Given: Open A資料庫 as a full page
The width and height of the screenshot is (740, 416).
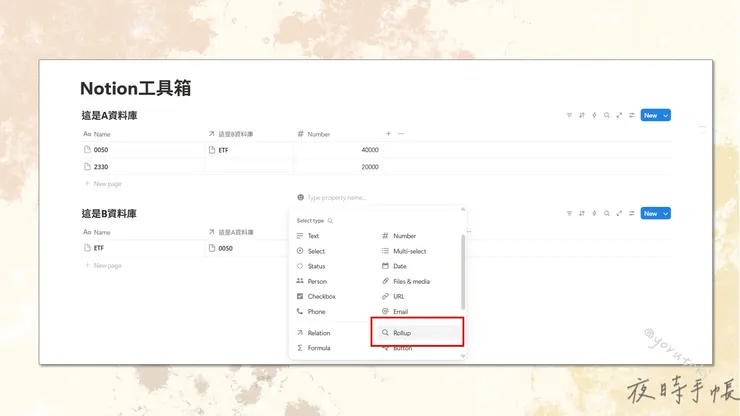Looking at the screenshot, I should [619, 115].
